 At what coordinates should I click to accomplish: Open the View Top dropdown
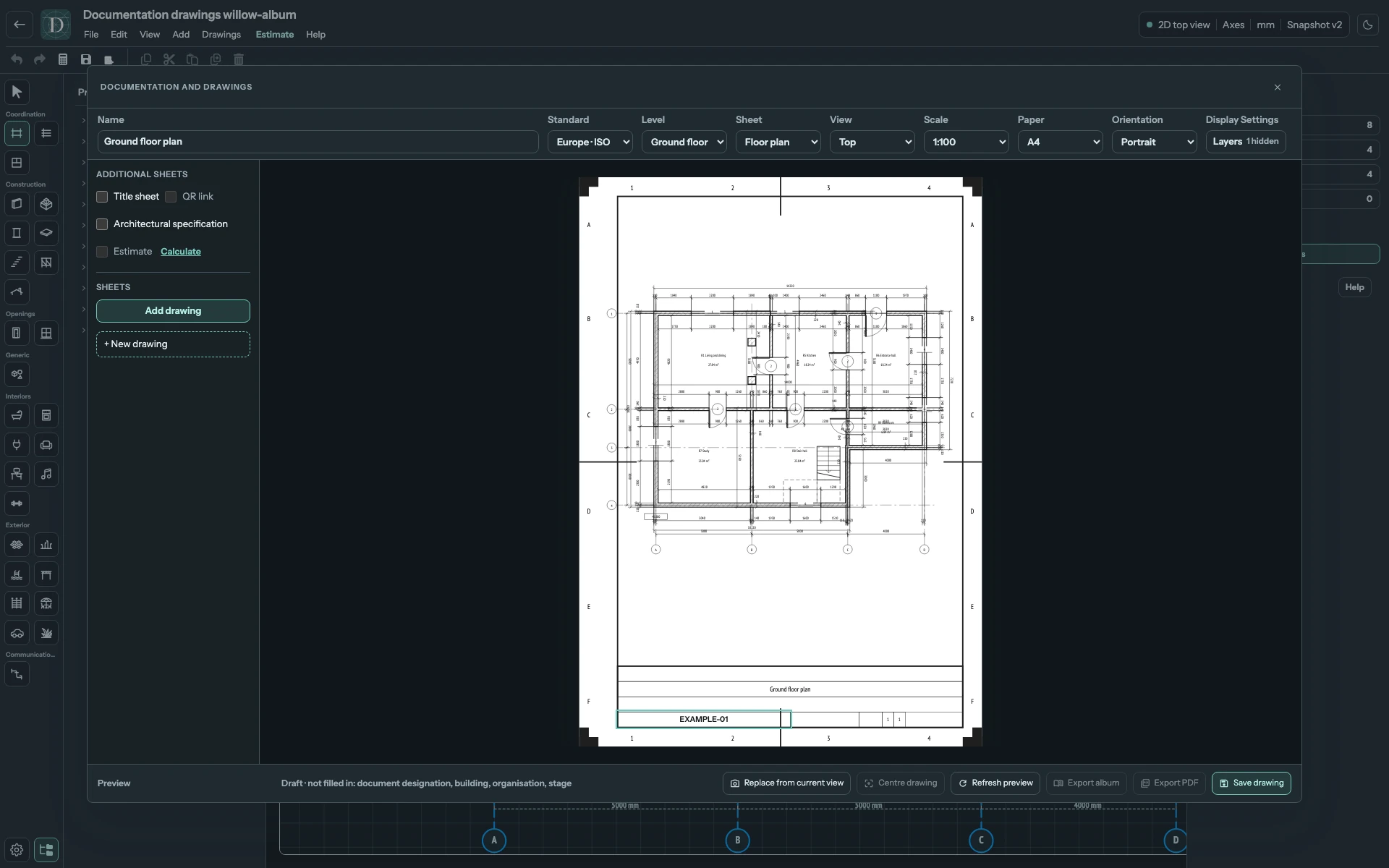(872, 142)
